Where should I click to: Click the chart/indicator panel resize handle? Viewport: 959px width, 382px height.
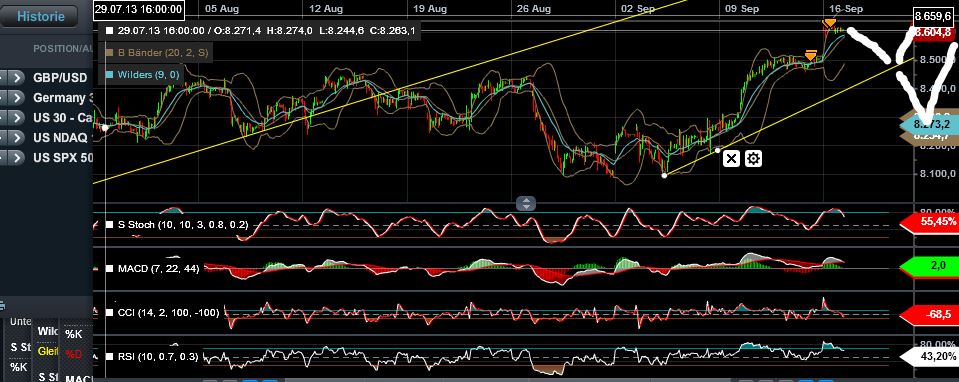(x=526, y=204)
